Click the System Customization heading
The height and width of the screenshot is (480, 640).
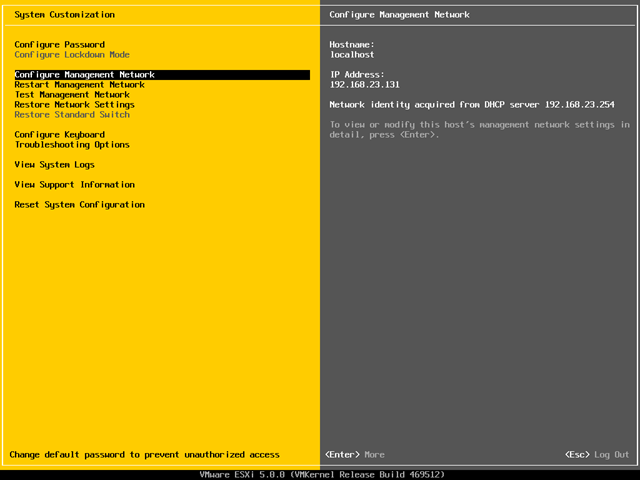pyautogui.click(x=64, y=15)
